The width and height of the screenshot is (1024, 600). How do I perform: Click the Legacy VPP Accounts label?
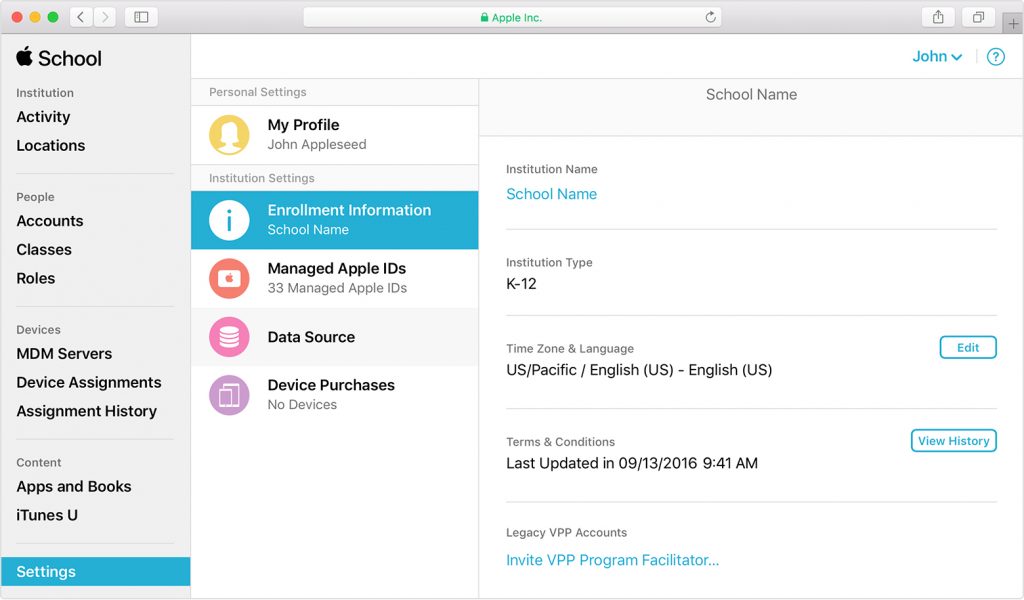(566, 533)
